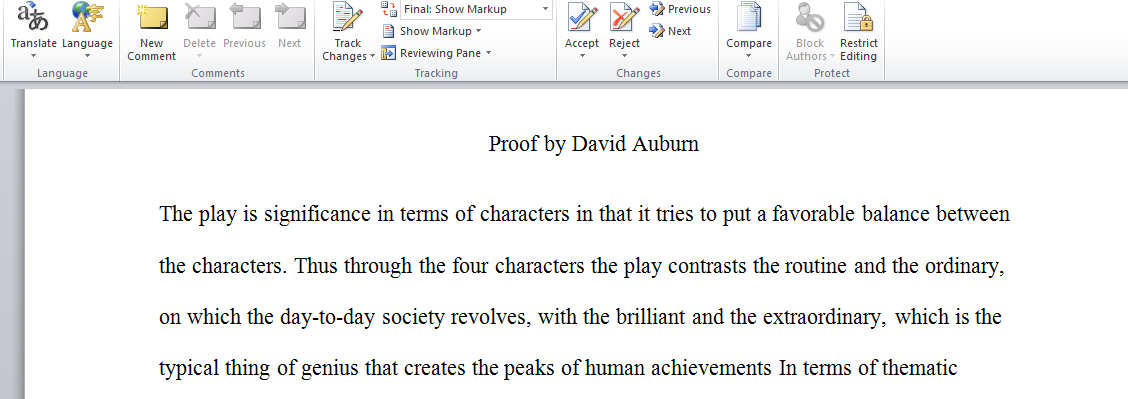Open Restrict Editing
1128x399 pixels.
[858, 32]
